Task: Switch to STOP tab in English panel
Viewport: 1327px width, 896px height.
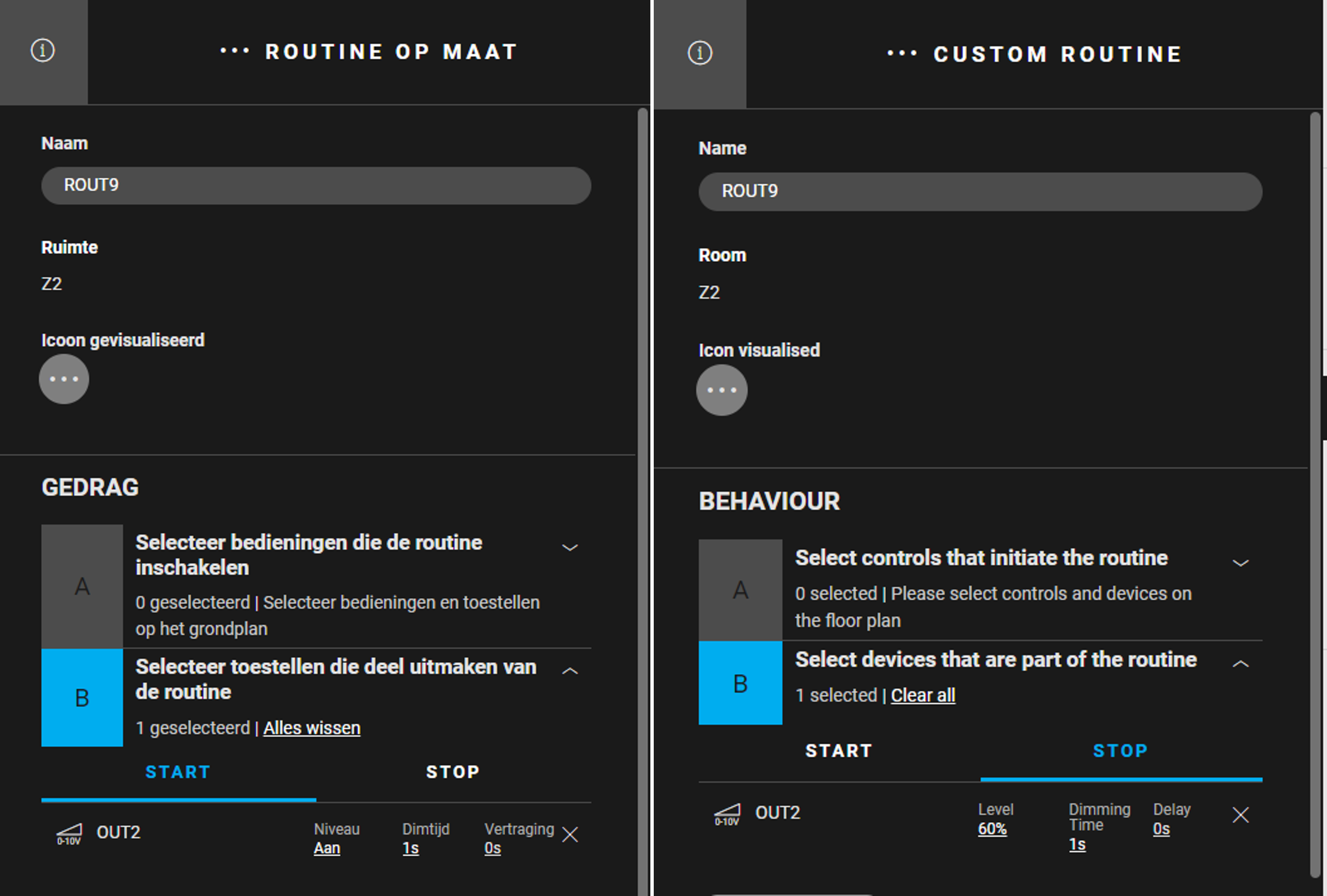Action: (x=1121, y=751)
